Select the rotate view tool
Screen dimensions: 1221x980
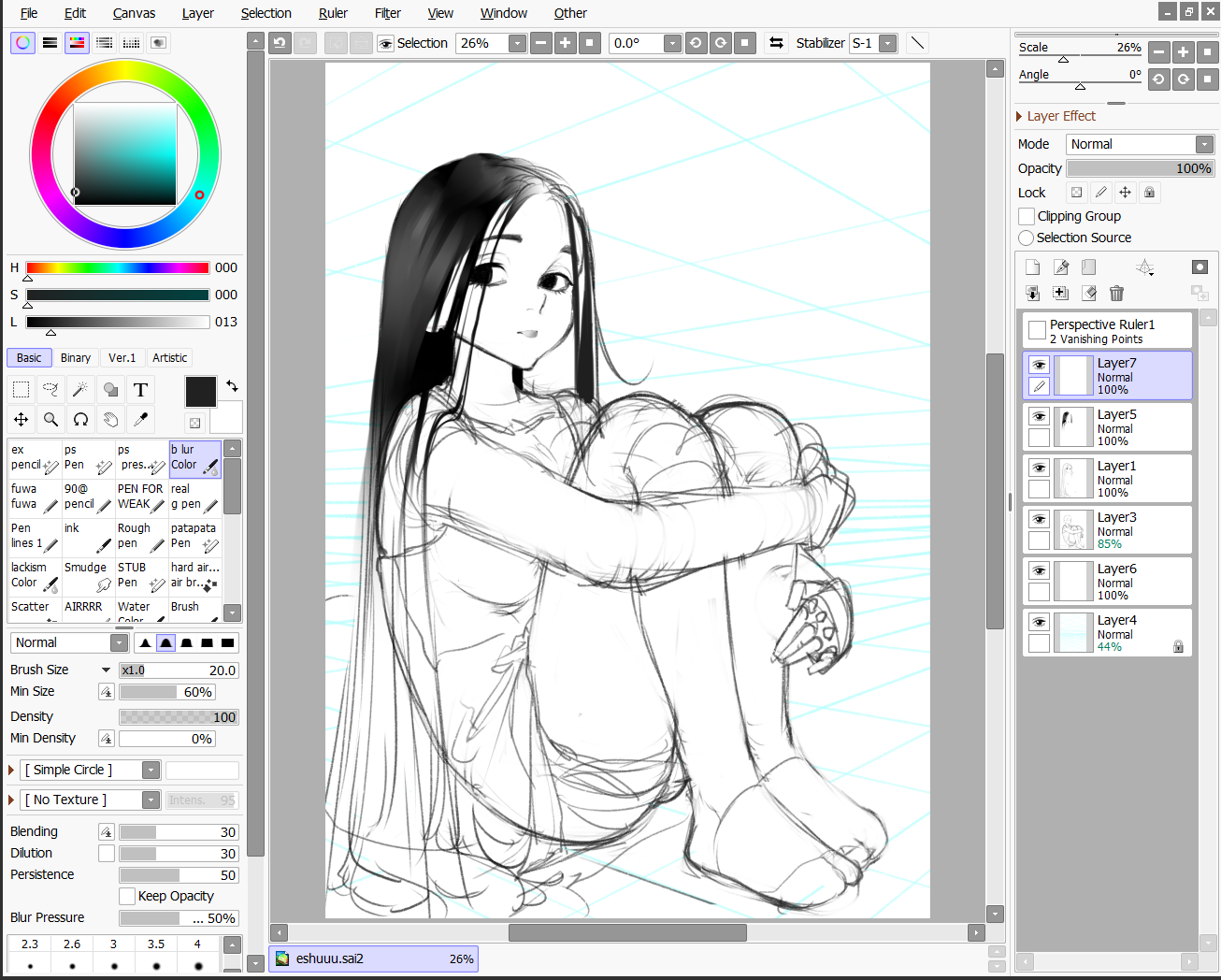click(80, 420)
